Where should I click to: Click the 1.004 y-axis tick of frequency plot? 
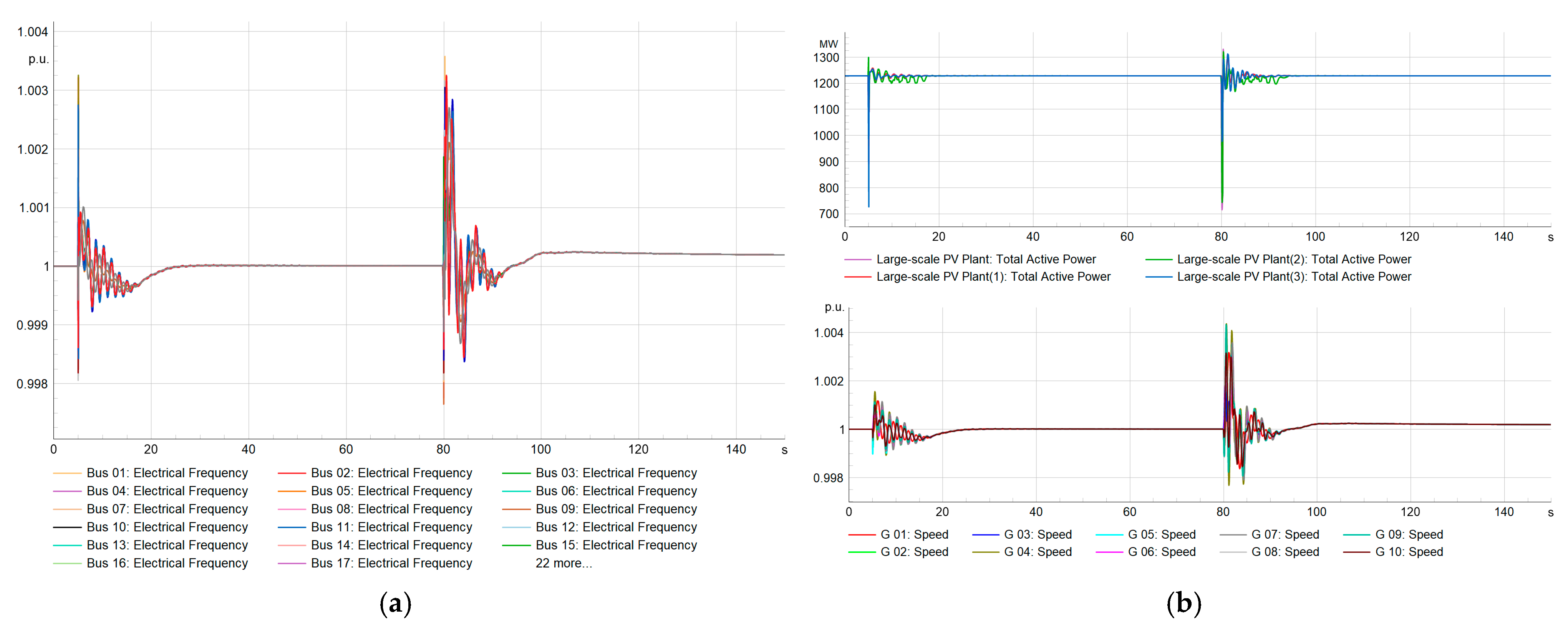pos(32,32)
